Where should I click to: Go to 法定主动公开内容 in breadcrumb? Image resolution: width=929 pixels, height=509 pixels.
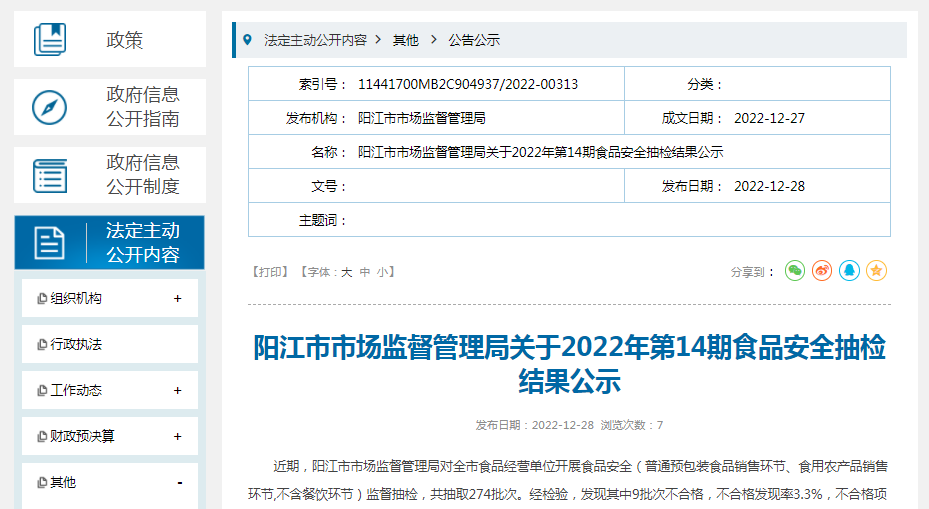point(315,40)
